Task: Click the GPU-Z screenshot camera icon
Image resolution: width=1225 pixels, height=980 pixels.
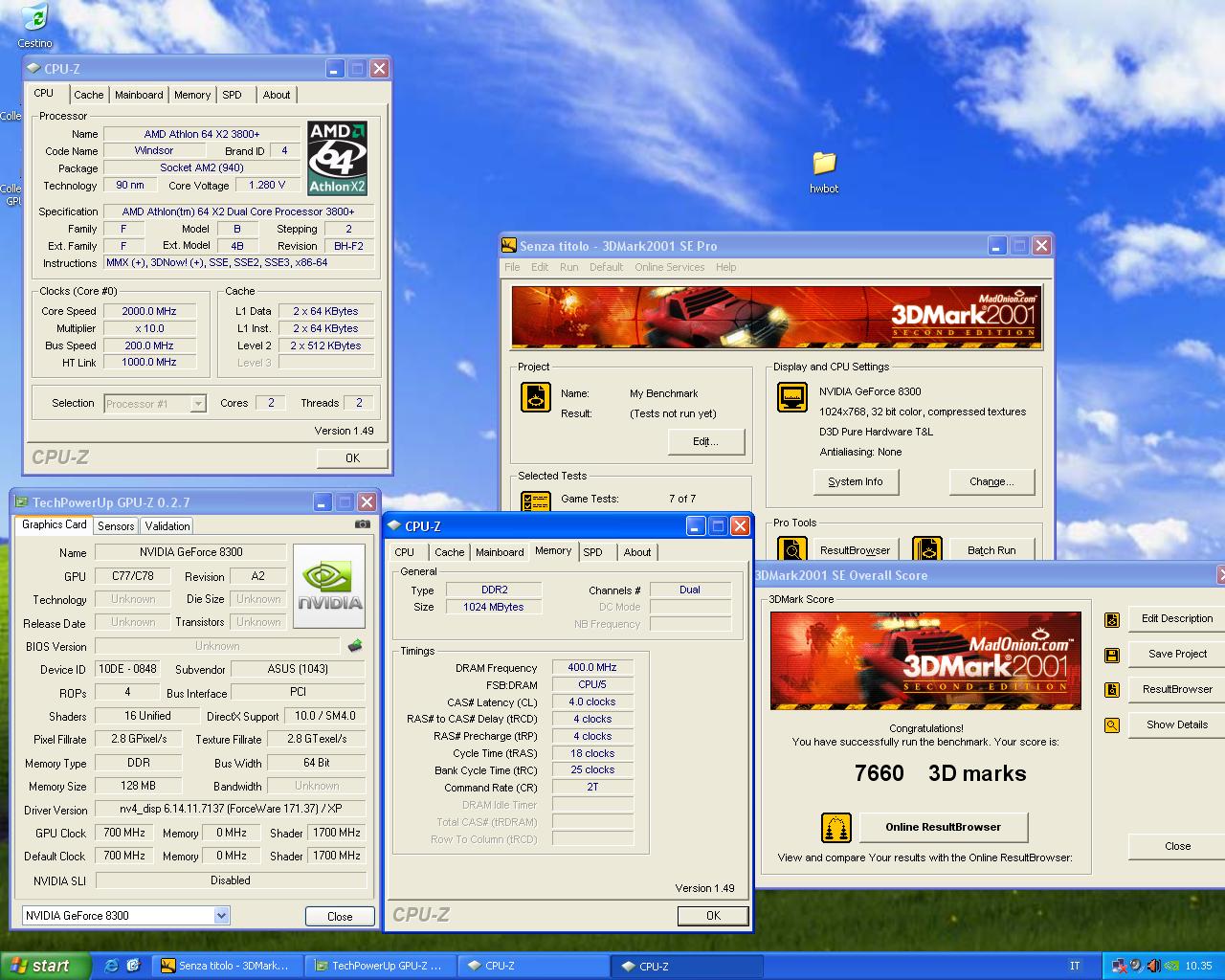Action: 362,524
